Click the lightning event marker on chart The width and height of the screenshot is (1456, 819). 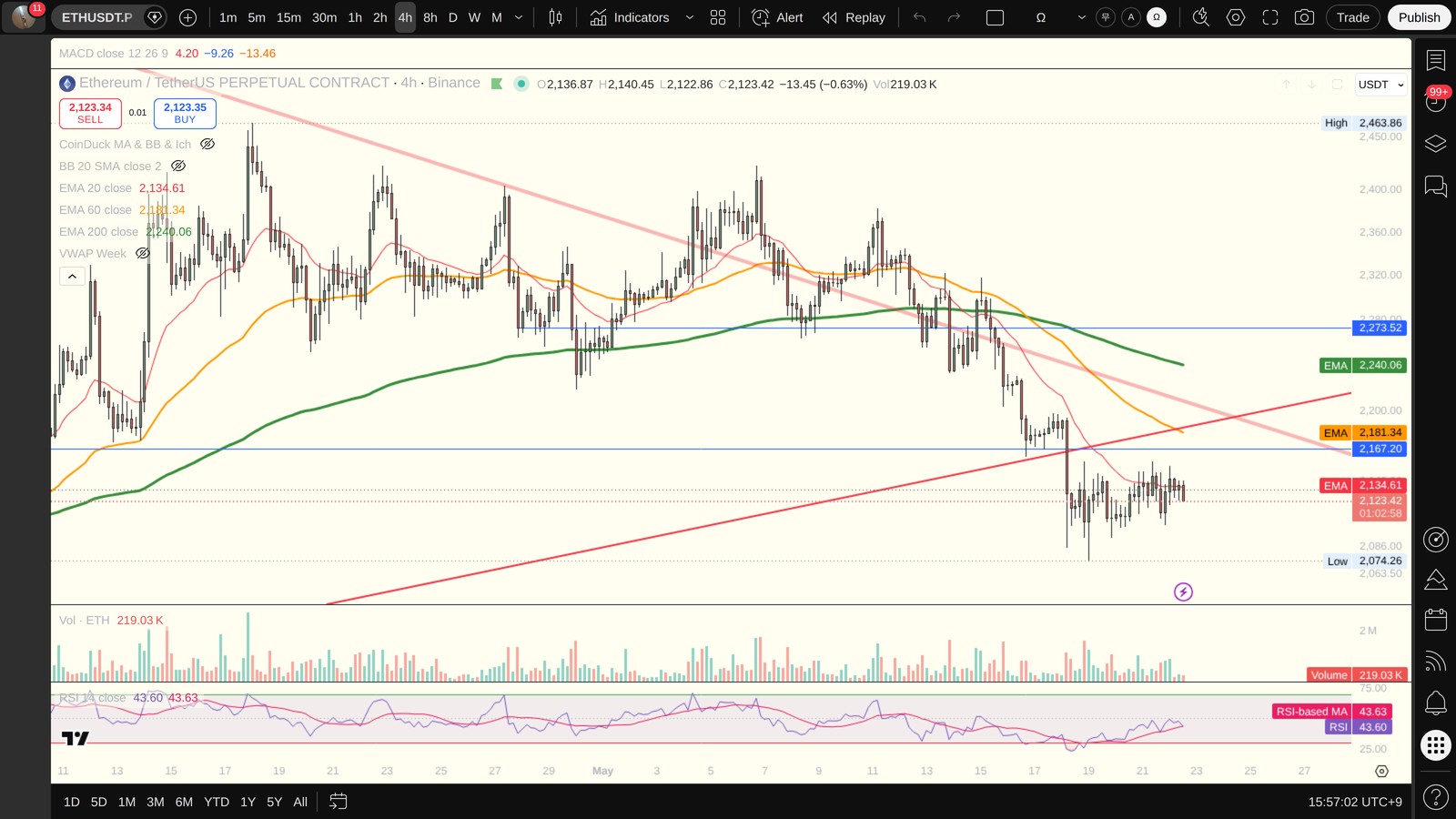[x=1183, y=592]
